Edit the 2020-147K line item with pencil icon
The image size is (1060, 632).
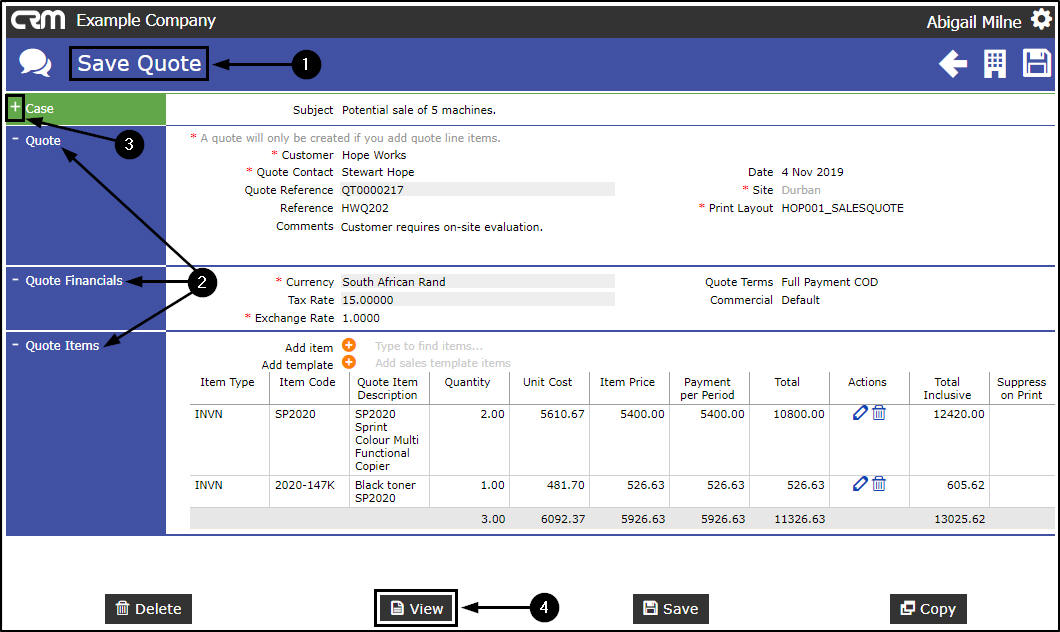click(x=860, y=483)
